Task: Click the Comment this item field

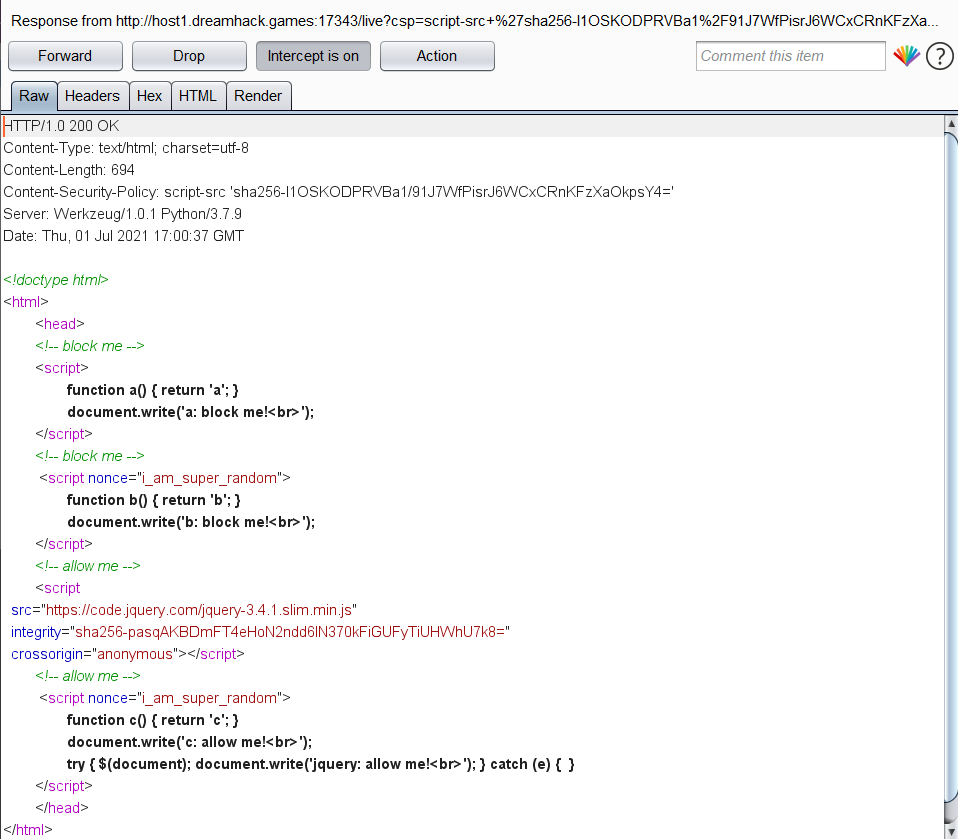Action: [x=790, y=56]
